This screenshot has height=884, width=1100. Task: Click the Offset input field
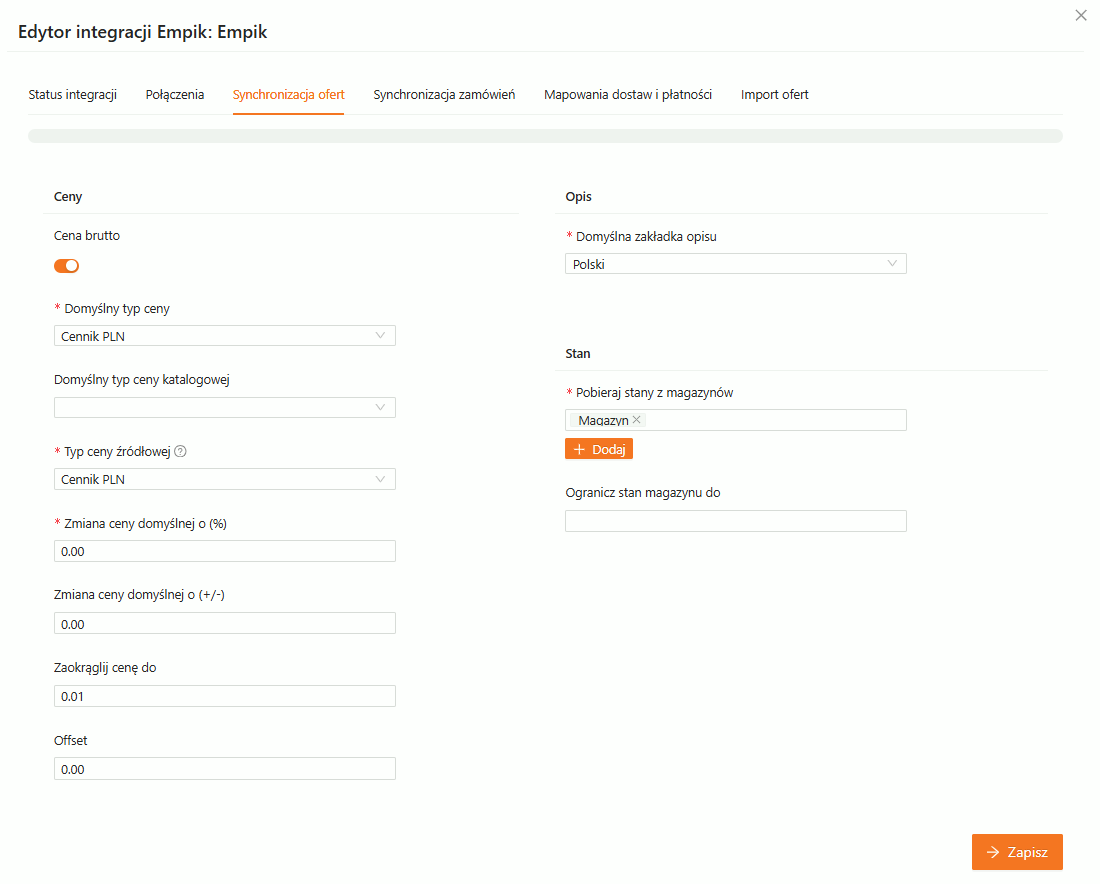point(224,769)
